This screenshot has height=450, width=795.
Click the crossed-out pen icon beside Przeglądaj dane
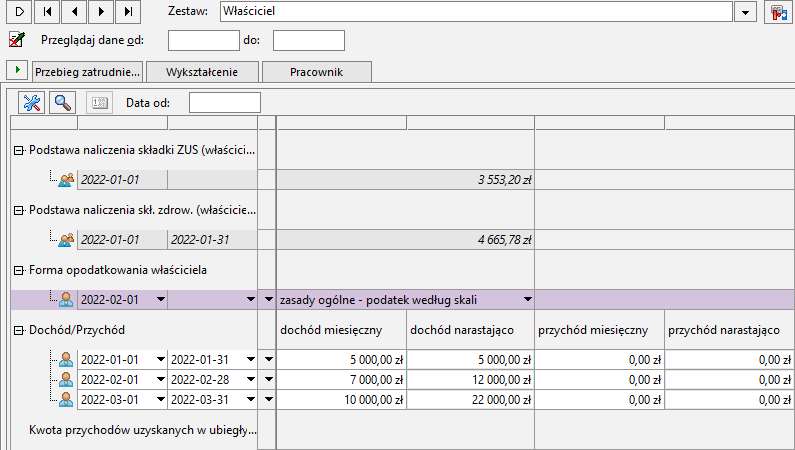[16, 40]
